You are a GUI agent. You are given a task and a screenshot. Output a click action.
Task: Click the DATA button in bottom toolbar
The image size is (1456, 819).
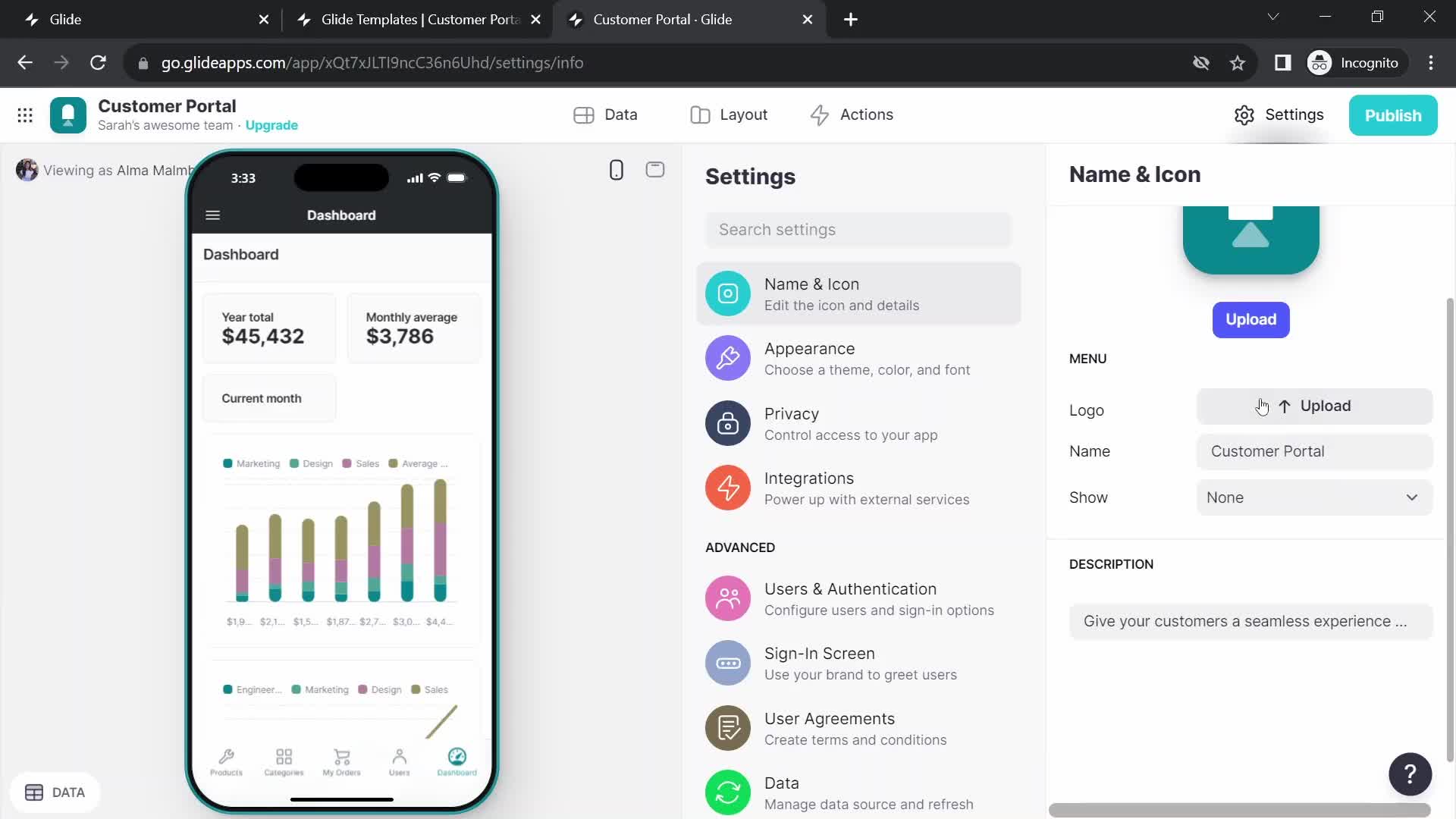tap(53, 791)
